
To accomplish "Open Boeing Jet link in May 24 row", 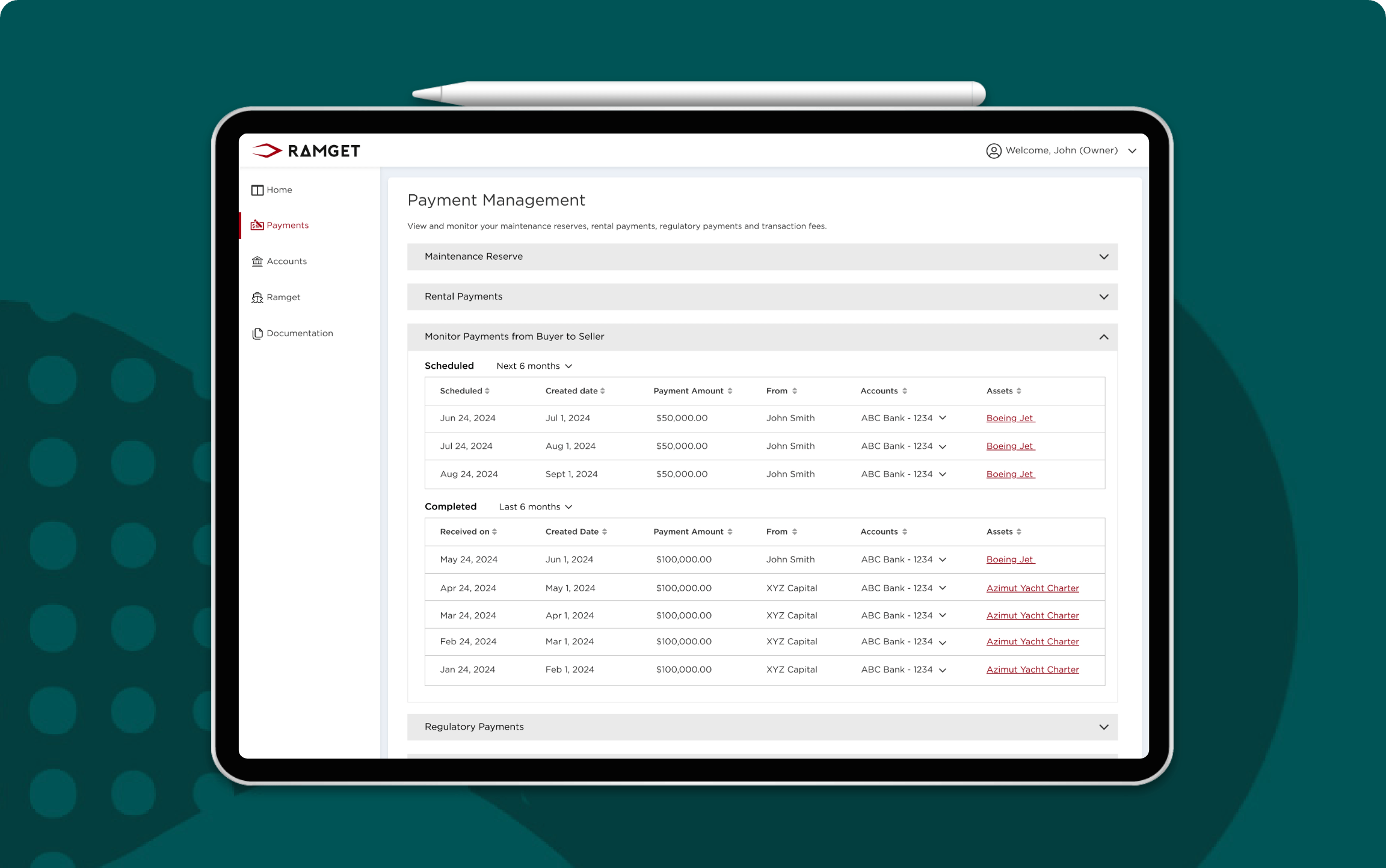I will 1009,559.
